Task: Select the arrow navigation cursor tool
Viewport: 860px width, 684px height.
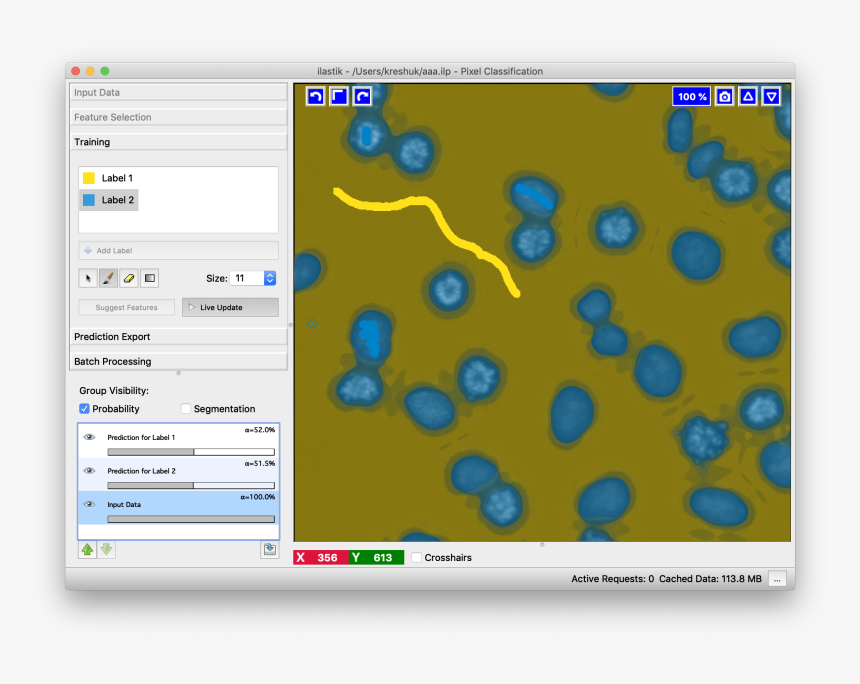Action: [89, 278]
